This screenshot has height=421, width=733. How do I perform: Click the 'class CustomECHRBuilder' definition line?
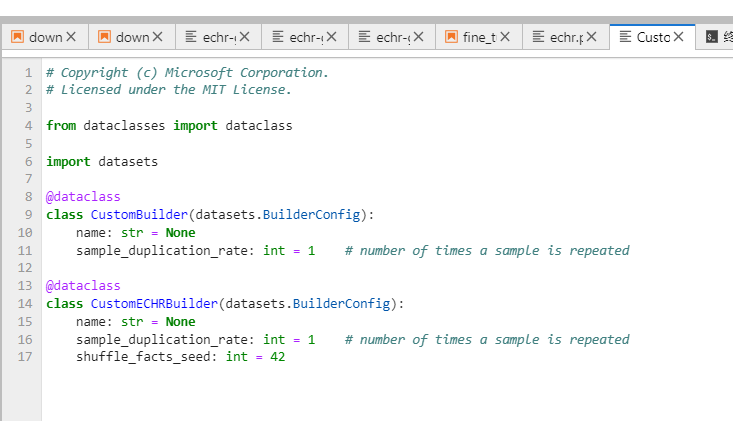(x=225, y=304)
